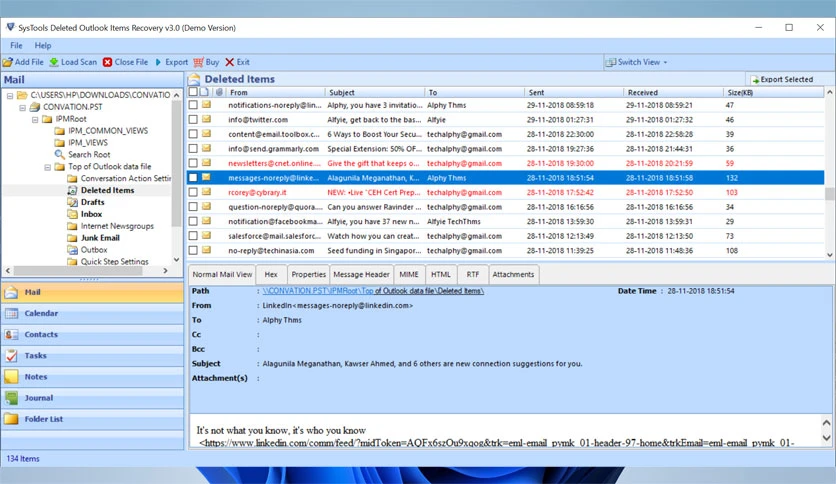
Task: Check the content@email.toolbox.c... email checkbox
Action: tap(193, 134)
